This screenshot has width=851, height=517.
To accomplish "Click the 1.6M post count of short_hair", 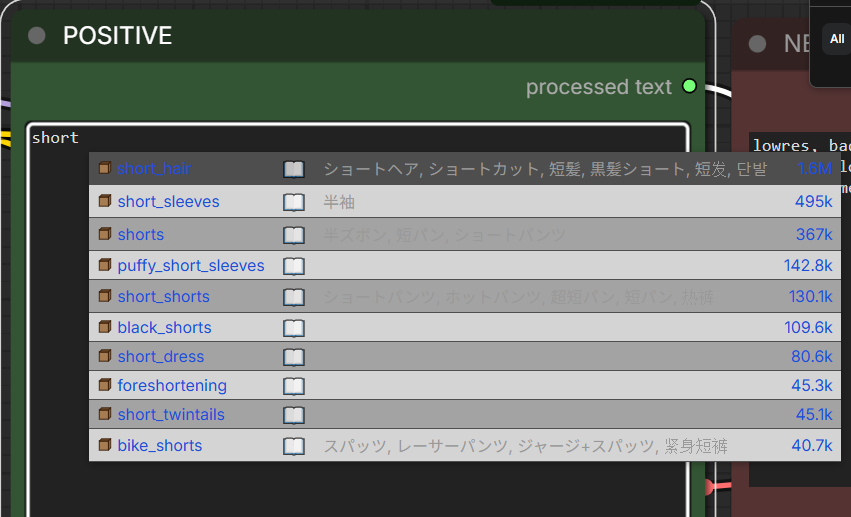I will pos(814,169).
